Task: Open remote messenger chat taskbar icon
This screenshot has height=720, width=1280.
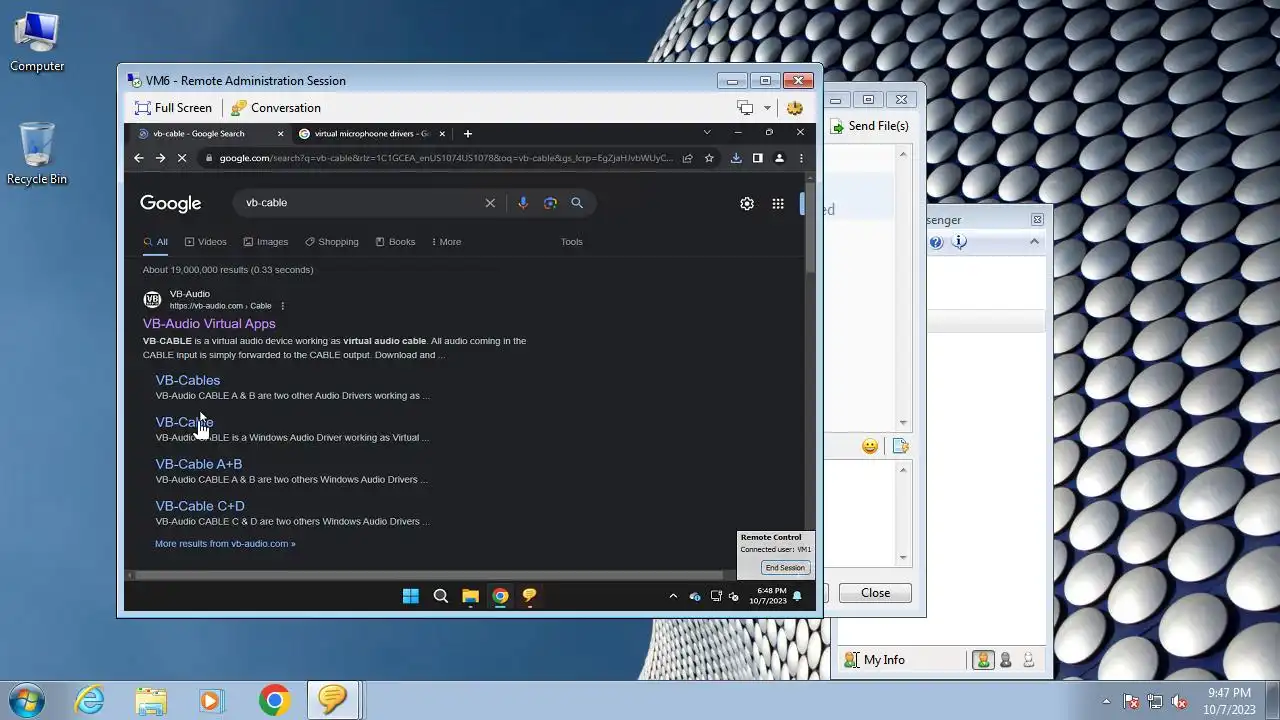Action: pos(530,596)
